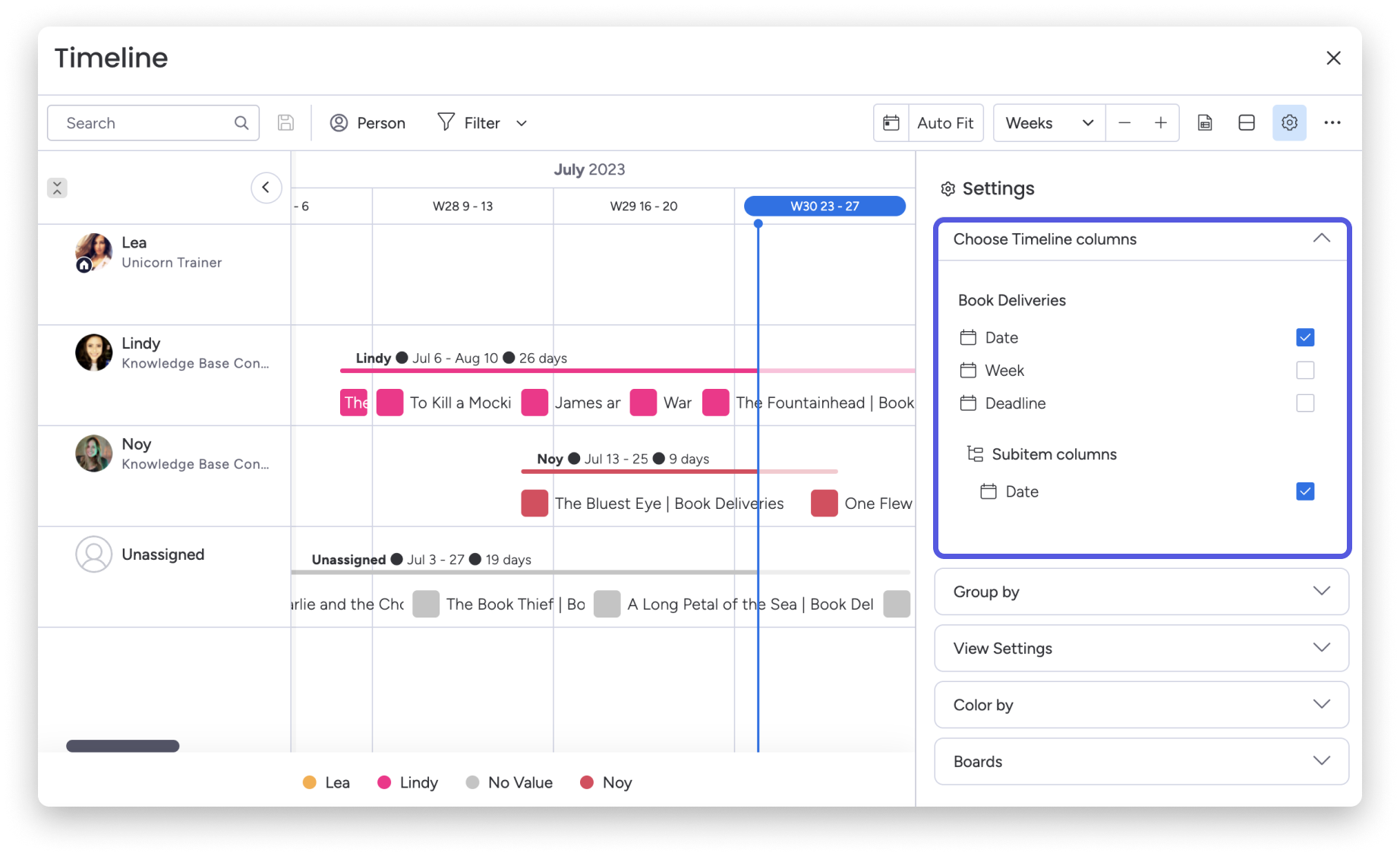Enable the Deadline timeline column
The width and height of the screenshot is (1400, 856).
tap(1305, 403)
